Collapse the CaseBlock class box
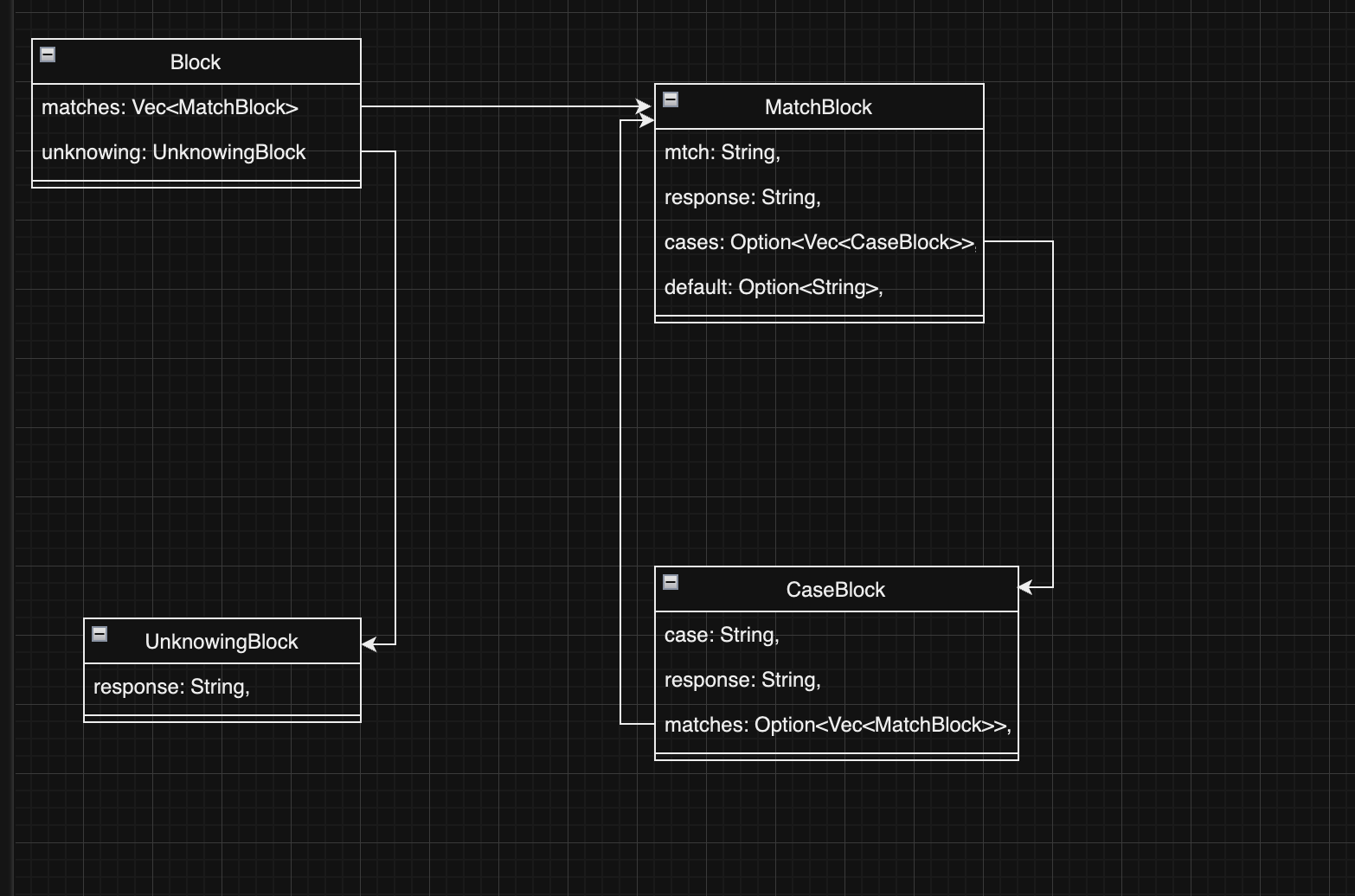1355x896 pixels. click(x=671, y=582)
